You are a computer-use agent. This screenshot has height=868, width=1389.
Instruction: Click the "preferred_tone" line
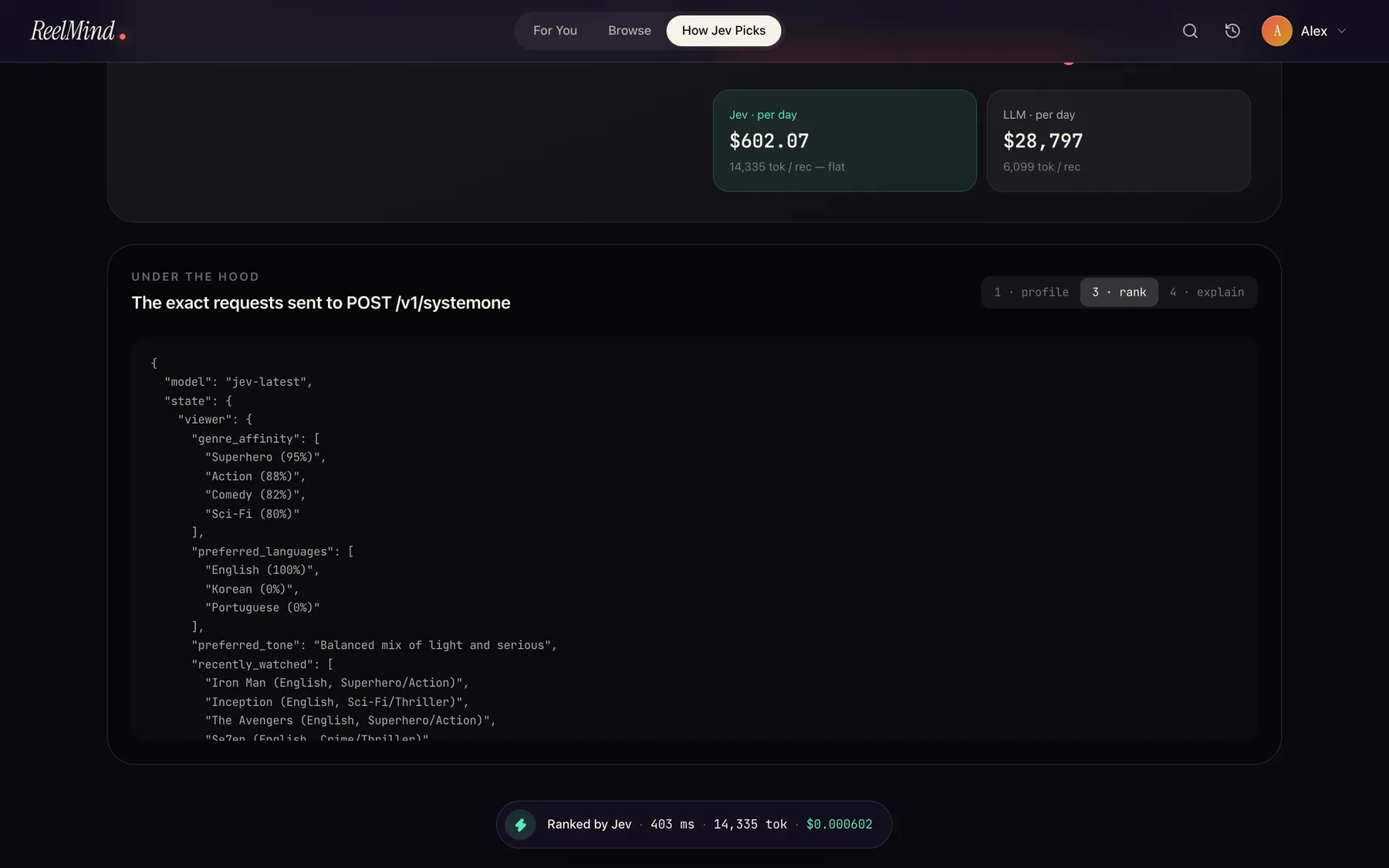[374, 645]
